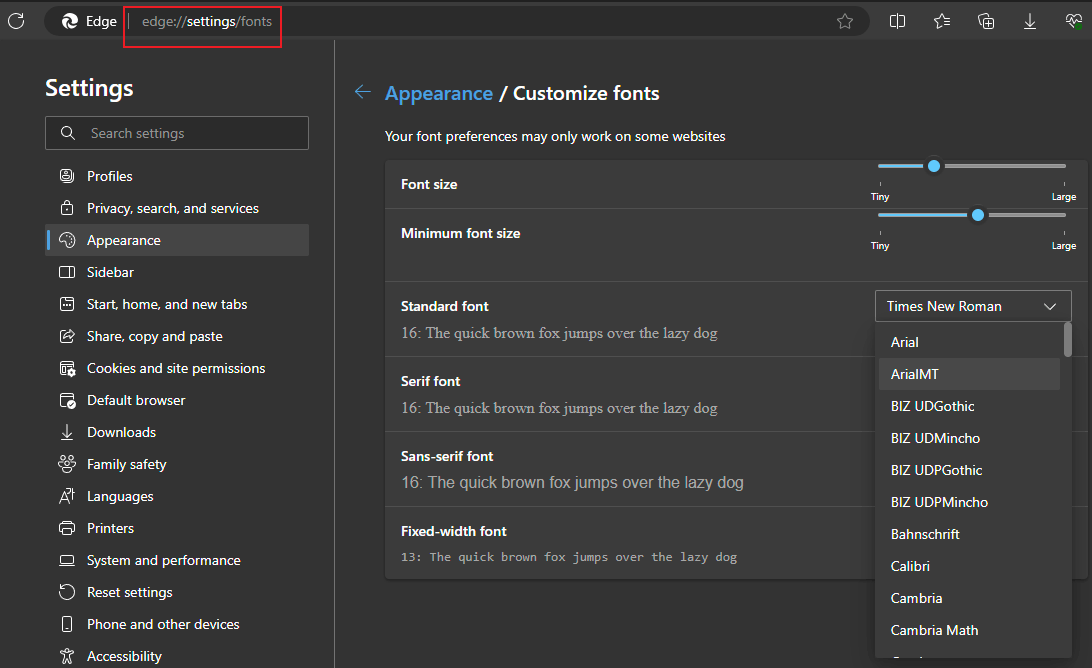The height and width of the screenshot is (668, 1092).
Task: Click the Font size slider handle
Action: pyautogui.click(x=934, y=166)
